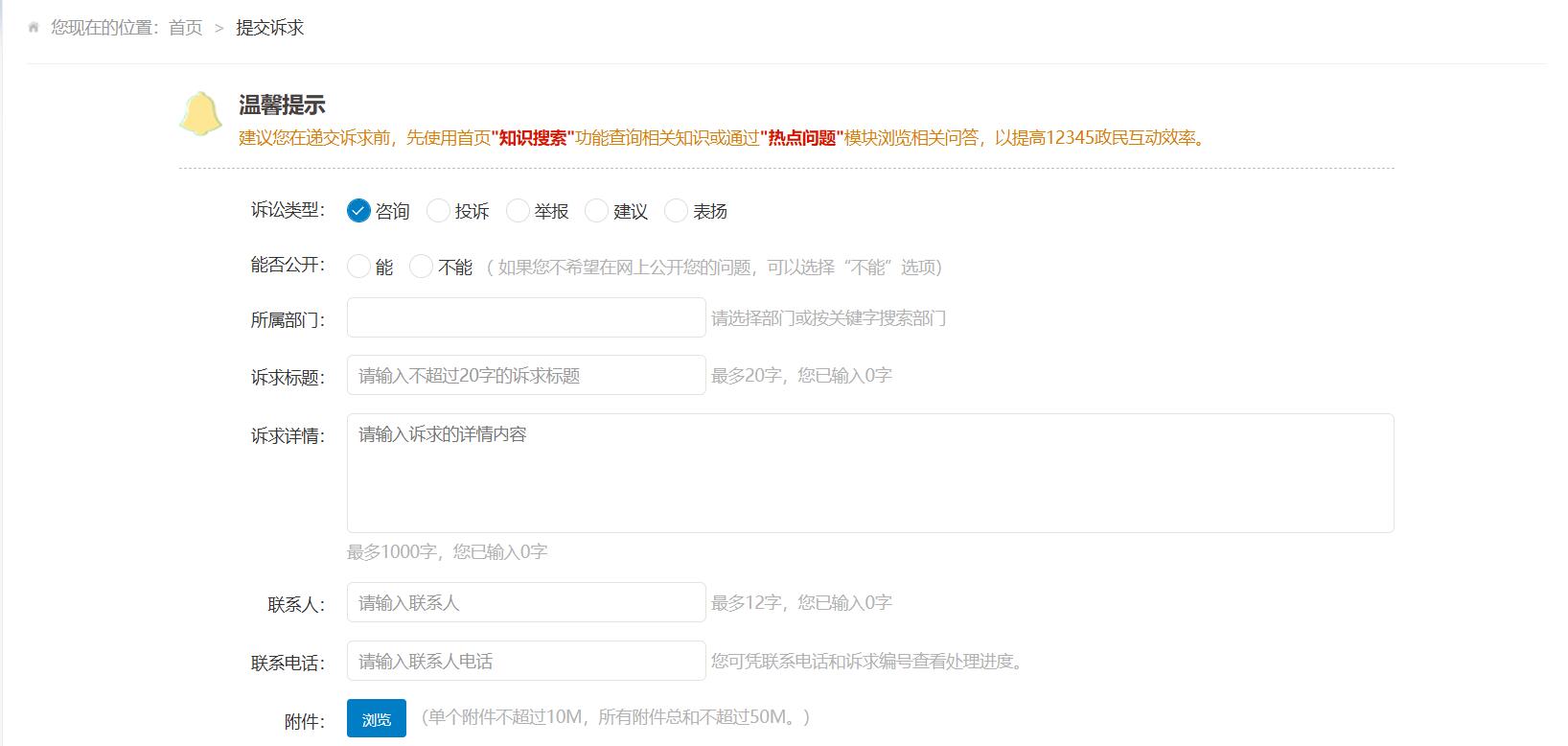Set 能否公开 to 能

[358, 267]
